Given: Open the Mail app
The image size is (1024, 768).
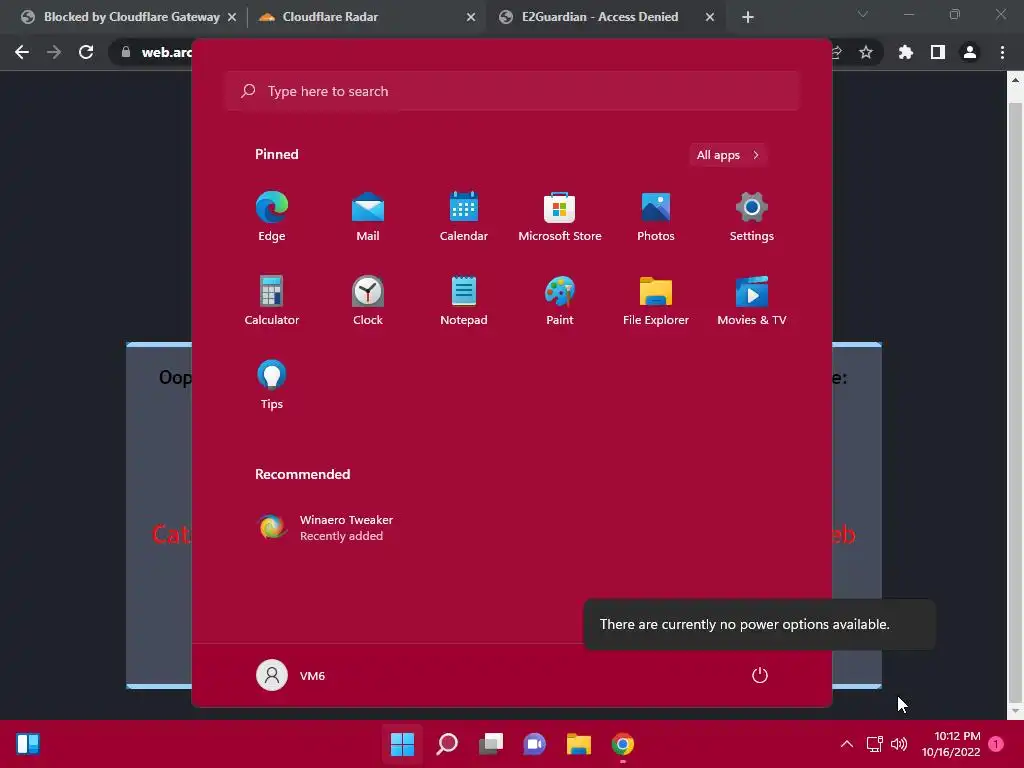Looking at the screenshot, I should pyautogui.click(x=368, y=217).
